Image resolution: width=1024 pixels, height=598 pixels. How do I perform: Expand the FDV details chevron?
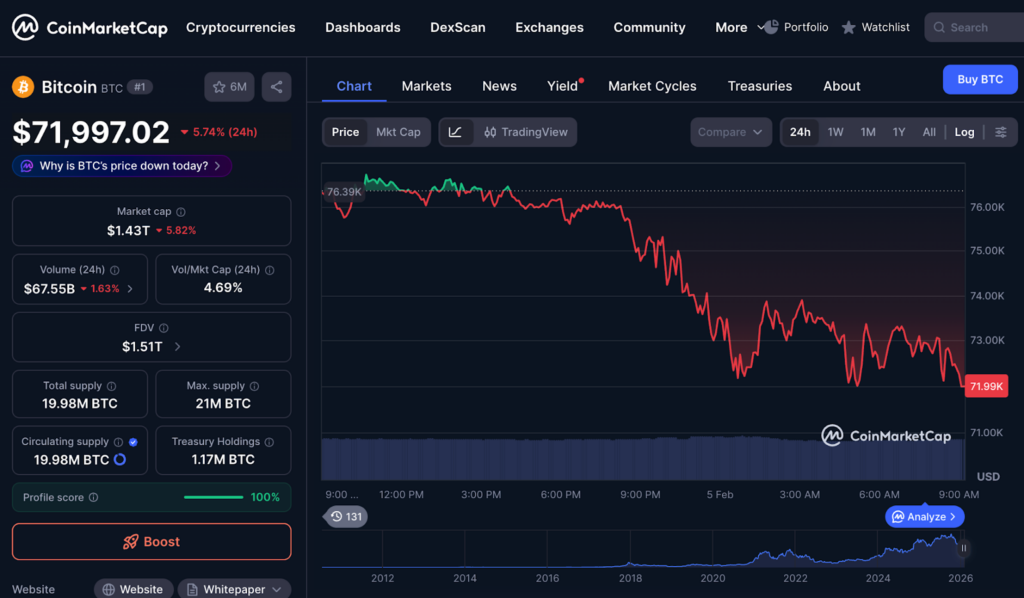pyautogui.click(x=178, y=347)
